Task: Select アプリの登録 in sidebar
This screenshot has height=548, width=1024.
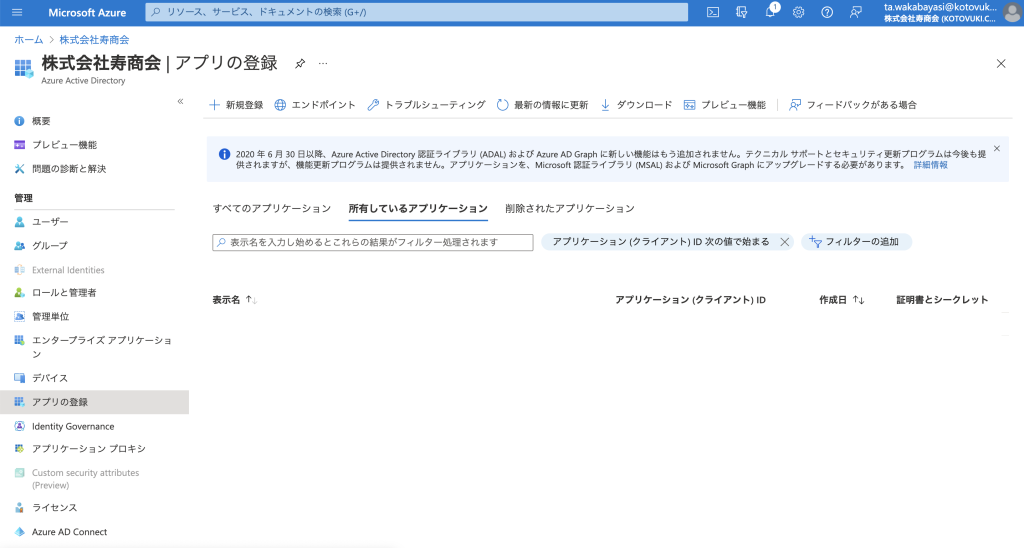Action: click(x=94, y=402)
